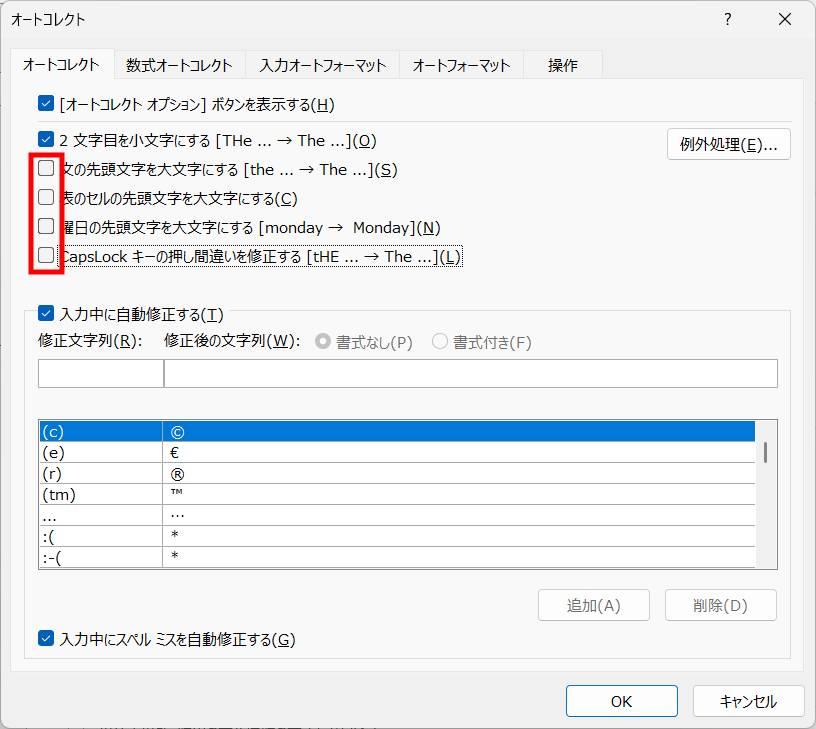Close the オートコレクト dialog

point(786,20)
